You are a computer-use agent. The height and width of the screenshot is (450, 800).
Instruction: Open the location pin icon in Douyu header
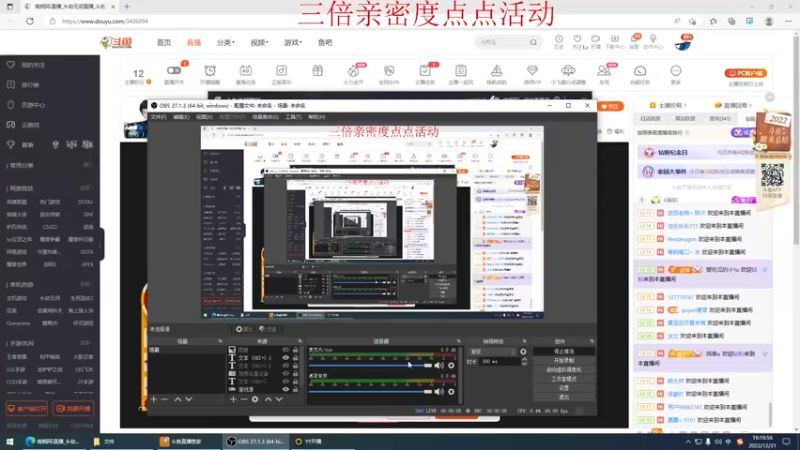pyautogui.click(x=653, y=39)
